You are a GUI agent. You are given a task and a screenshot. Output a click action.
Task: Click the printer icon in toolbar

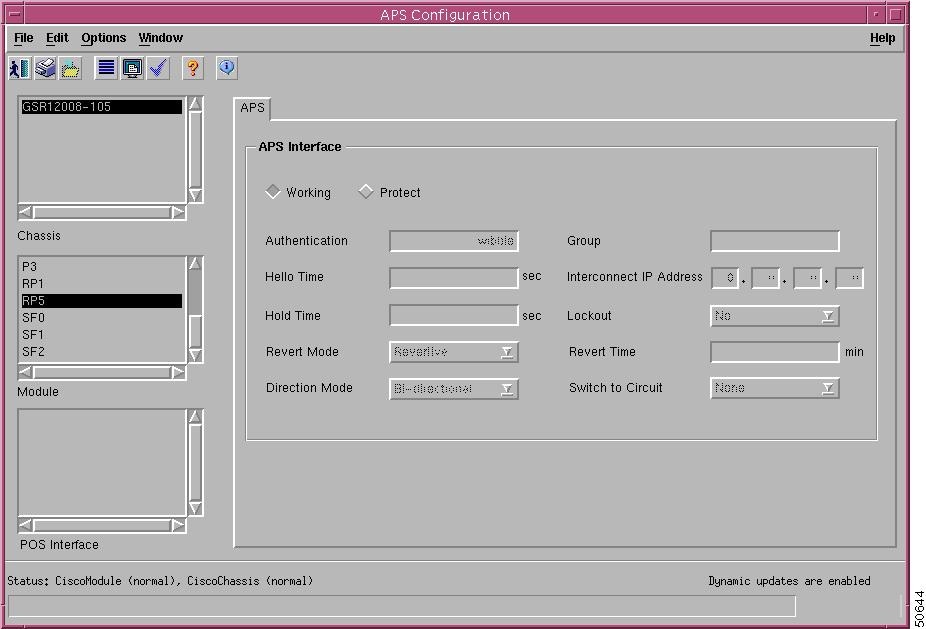[x=45, y=68]
